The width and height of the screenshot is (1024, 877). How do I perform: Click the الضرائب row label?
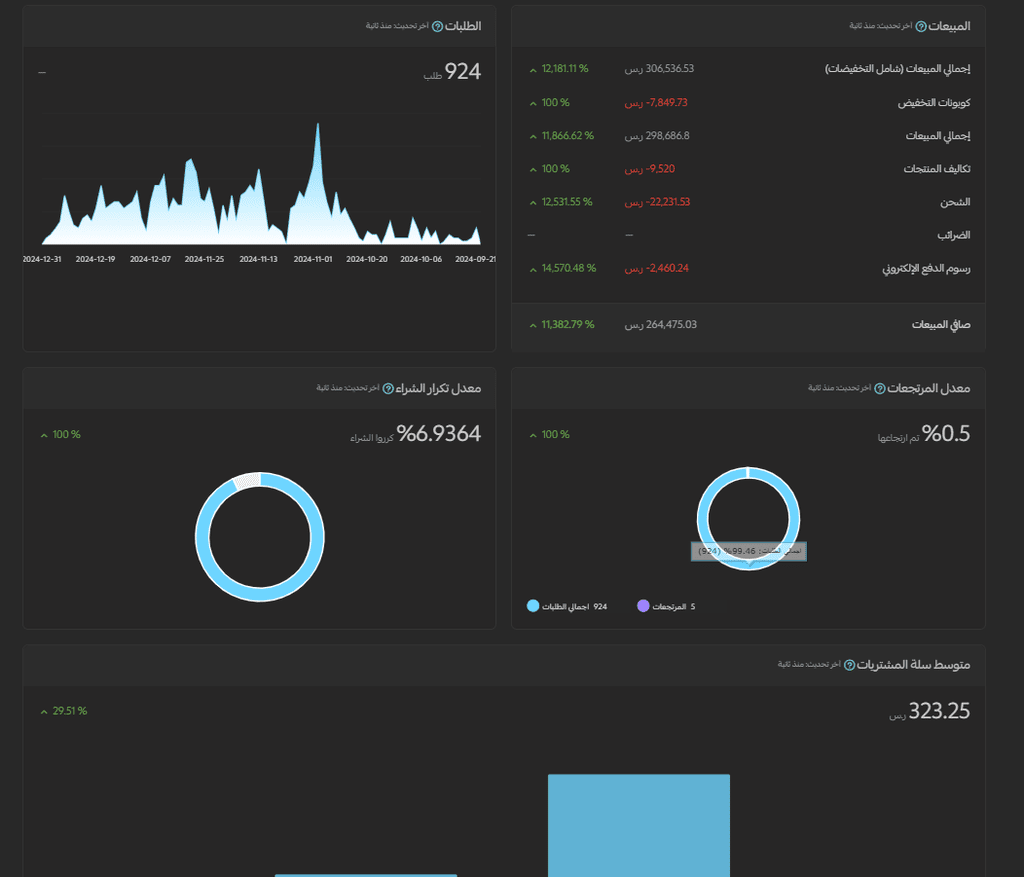point(954,235)
